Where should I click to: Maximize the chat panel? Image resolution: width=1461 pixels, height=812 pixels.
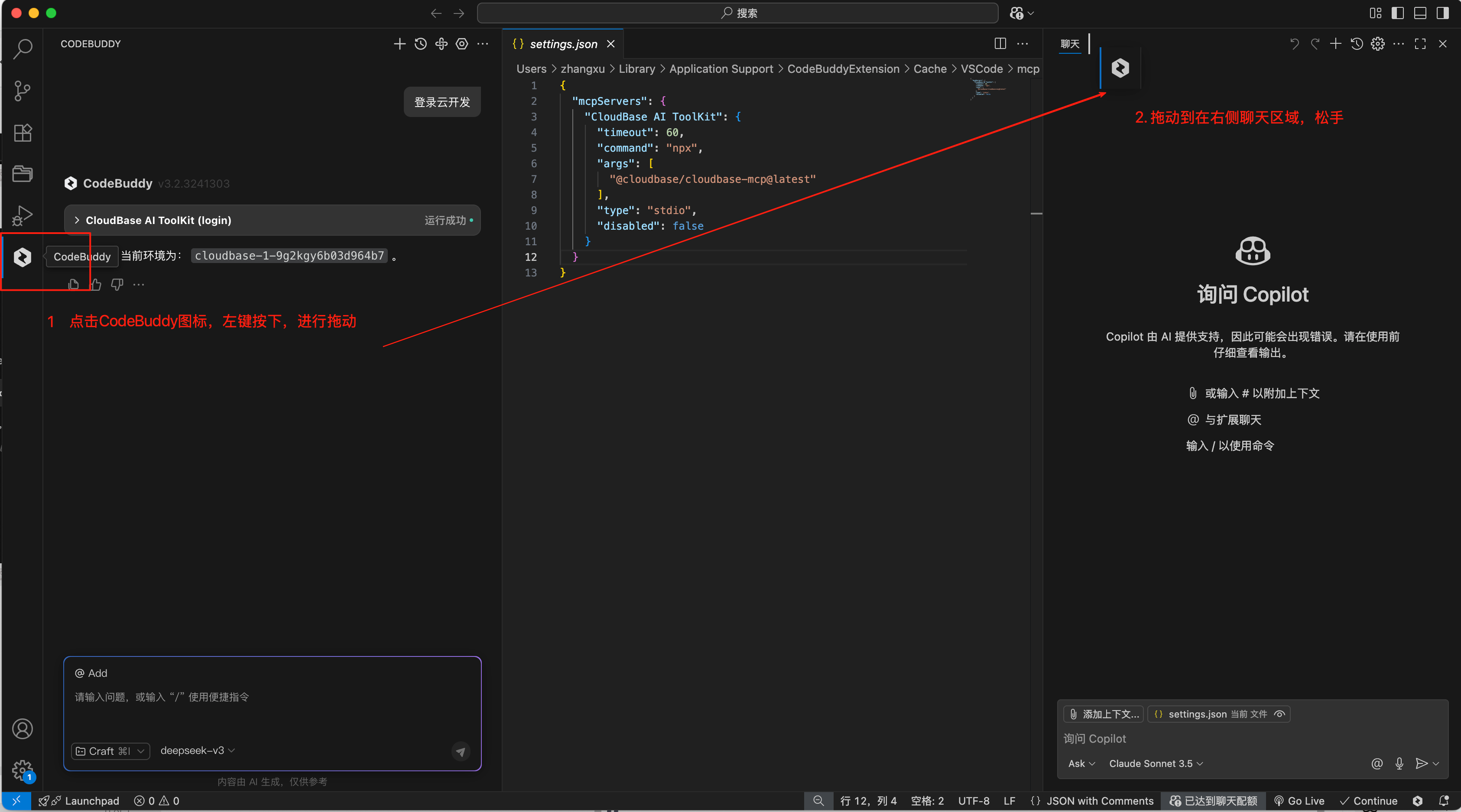point(1420,44)
